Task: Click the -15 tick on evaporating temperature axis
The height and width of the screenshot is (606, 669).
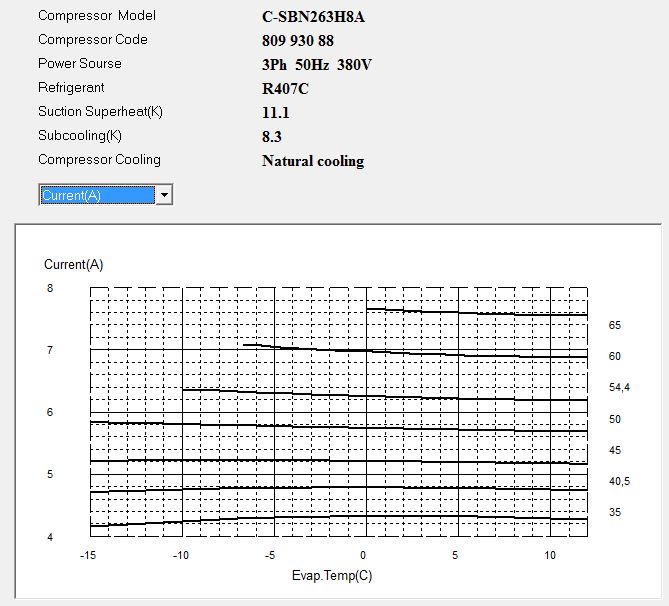Action: click(89, 555)
